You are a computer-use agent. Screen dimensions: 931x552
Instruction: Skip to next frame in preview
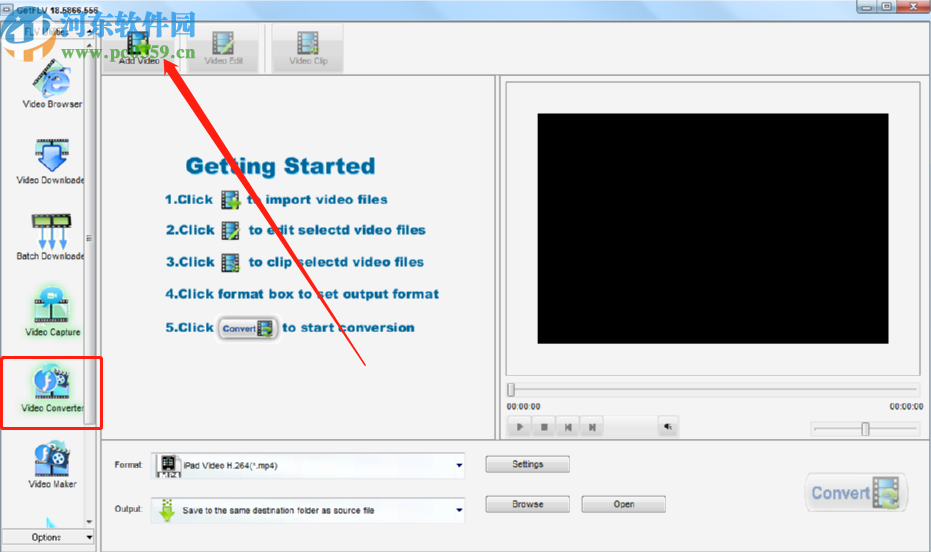(x=592, y=427)
